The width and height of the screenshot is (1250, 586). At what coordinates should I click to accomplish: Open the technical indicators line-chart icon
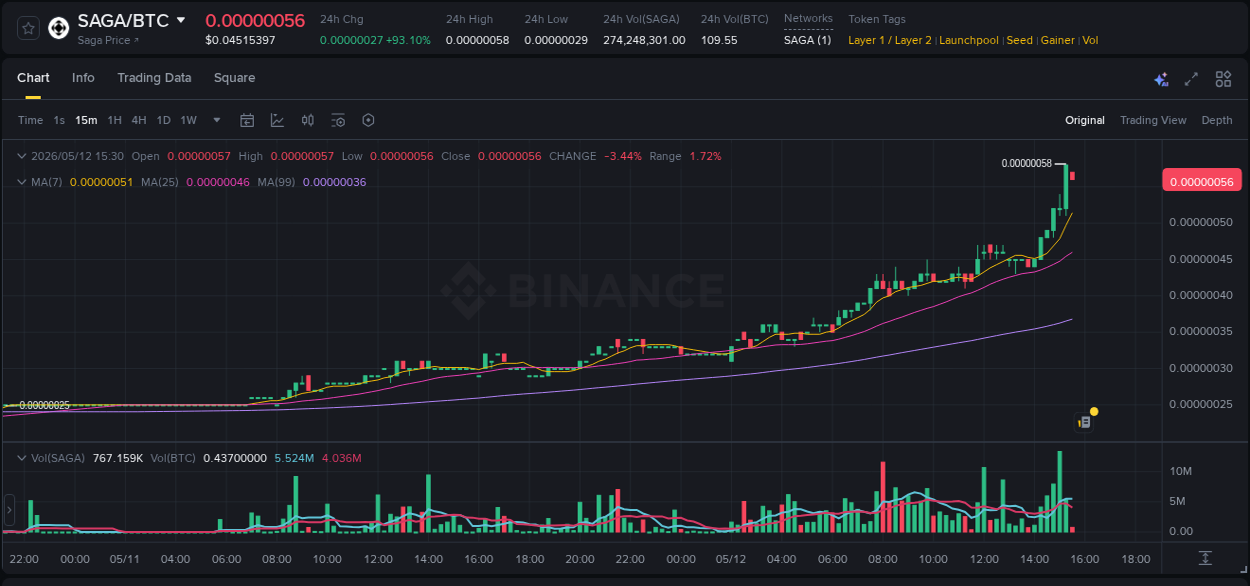click(x=277, y=120)
